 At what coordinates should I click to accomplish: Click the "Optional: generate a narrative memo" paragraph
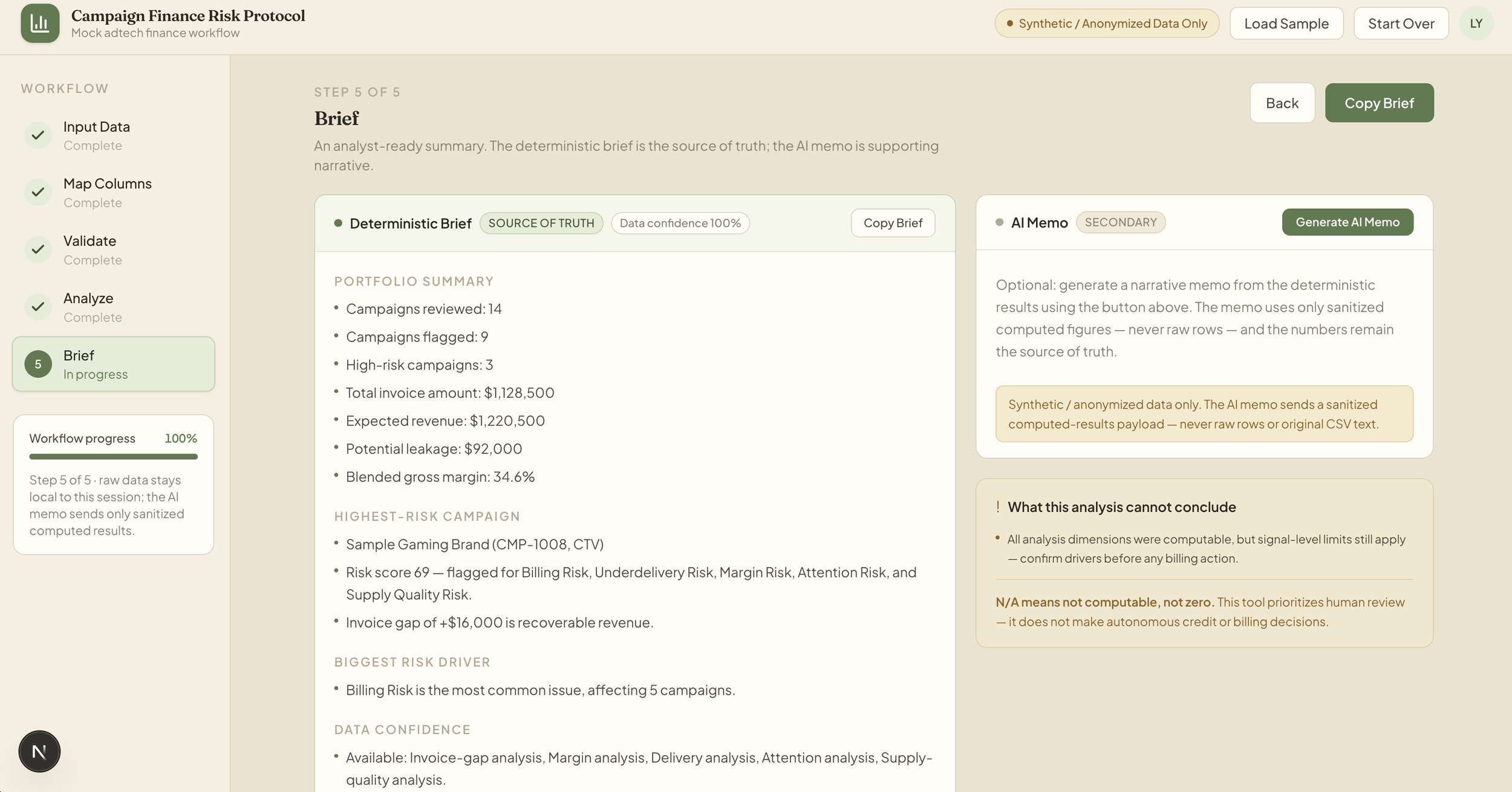click(x=1194, y=318)
